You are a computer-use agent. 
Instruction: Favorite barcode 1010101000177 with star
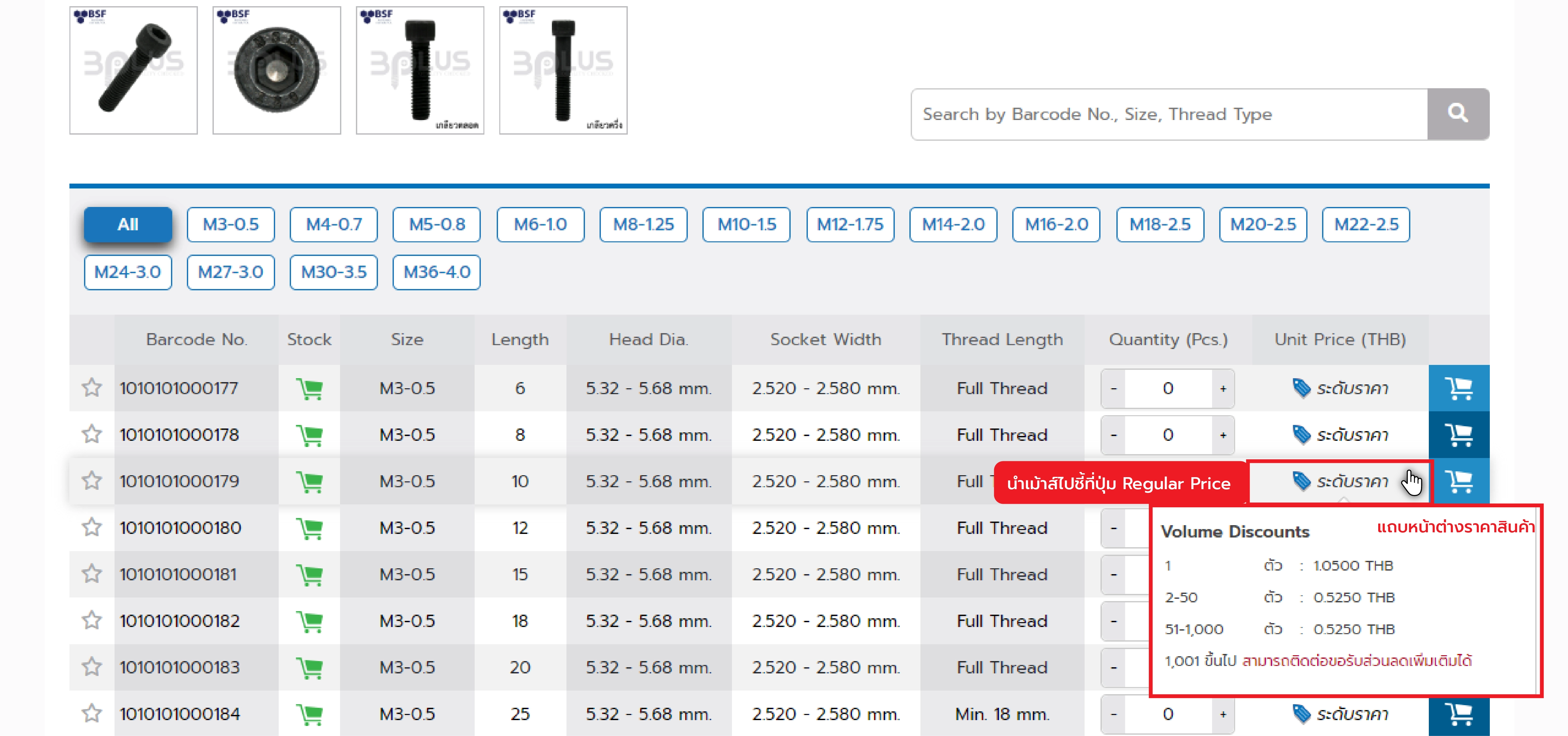[92, 387]
